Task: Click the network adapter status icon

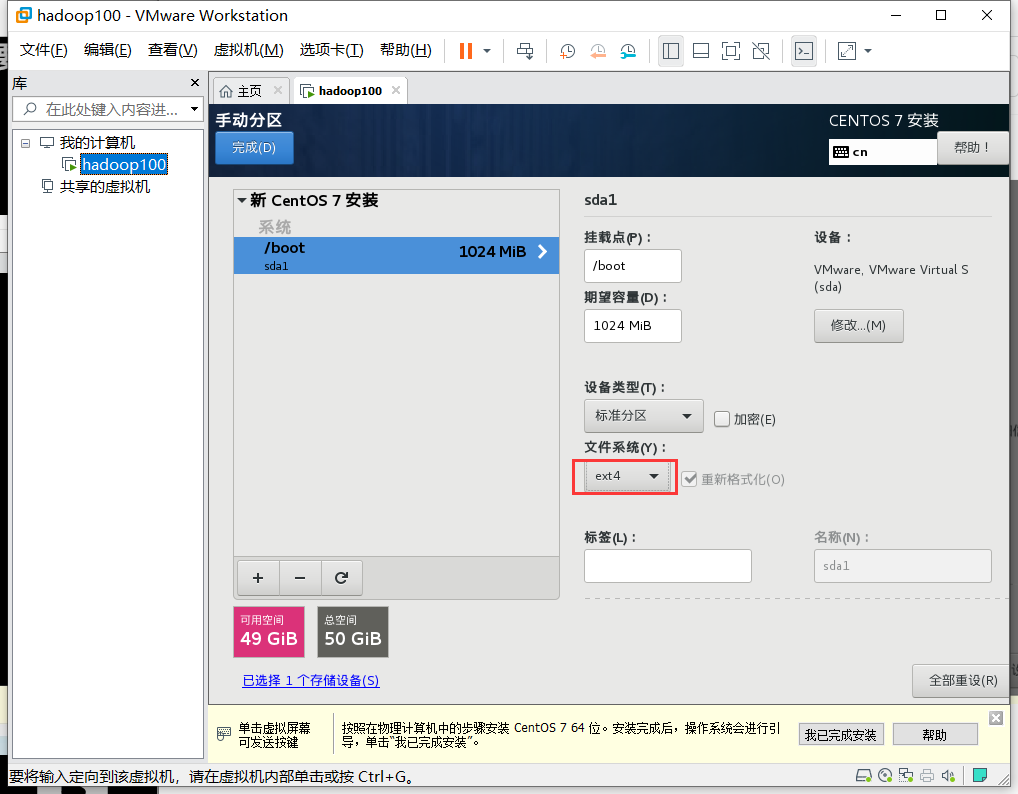Action: pos(905,775)
